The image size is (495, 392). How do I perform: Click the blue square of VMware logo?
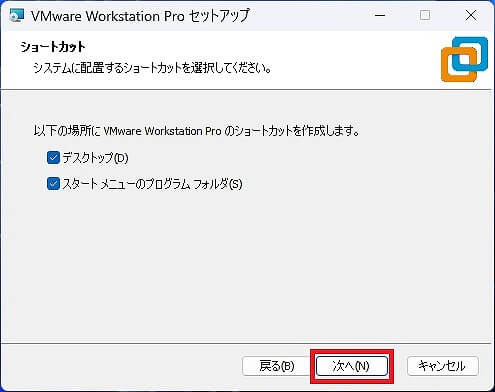[x=470, y=54]
